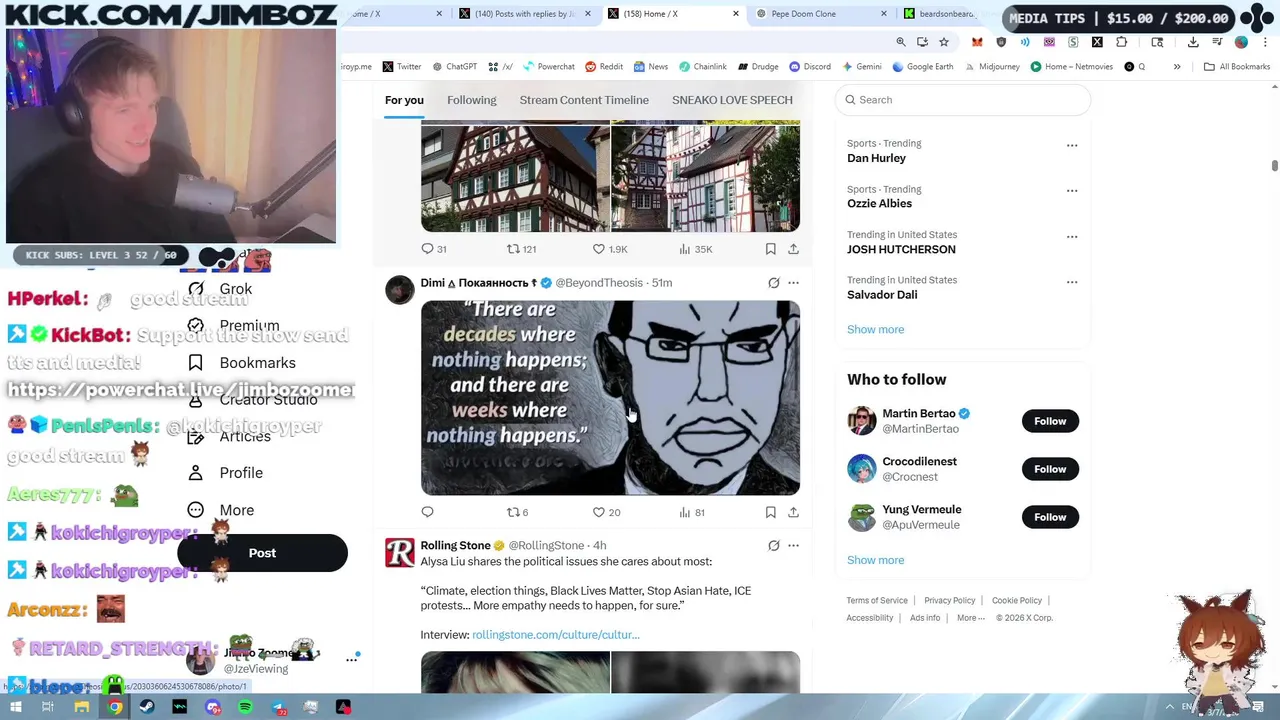Open the More menu in X sidebar

pos(221,510)
